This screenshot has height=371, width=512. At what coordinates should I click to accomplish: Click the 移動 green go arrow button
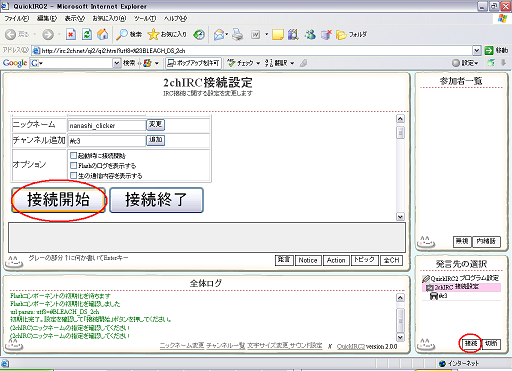coord(496,50)
